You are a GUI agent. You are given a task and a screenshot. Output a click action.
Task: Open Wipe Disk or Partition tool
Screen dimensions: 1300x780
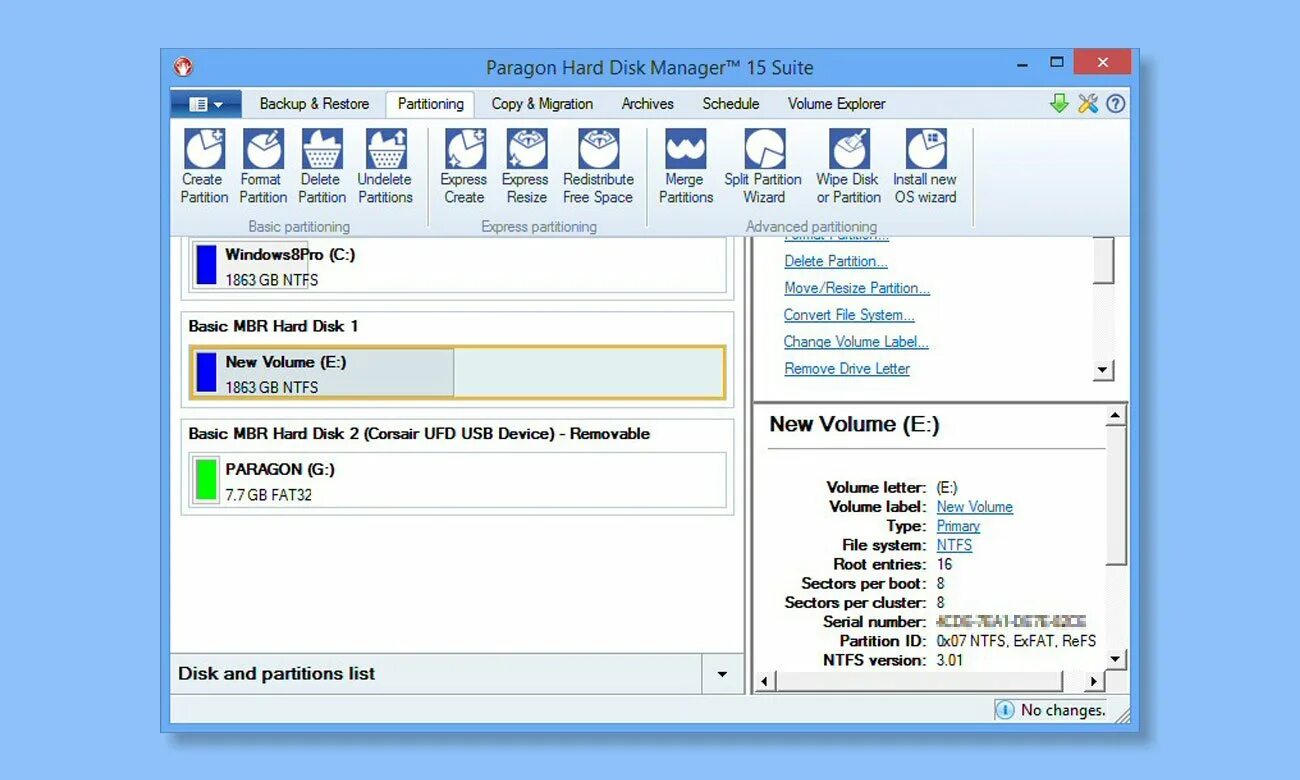848,167
